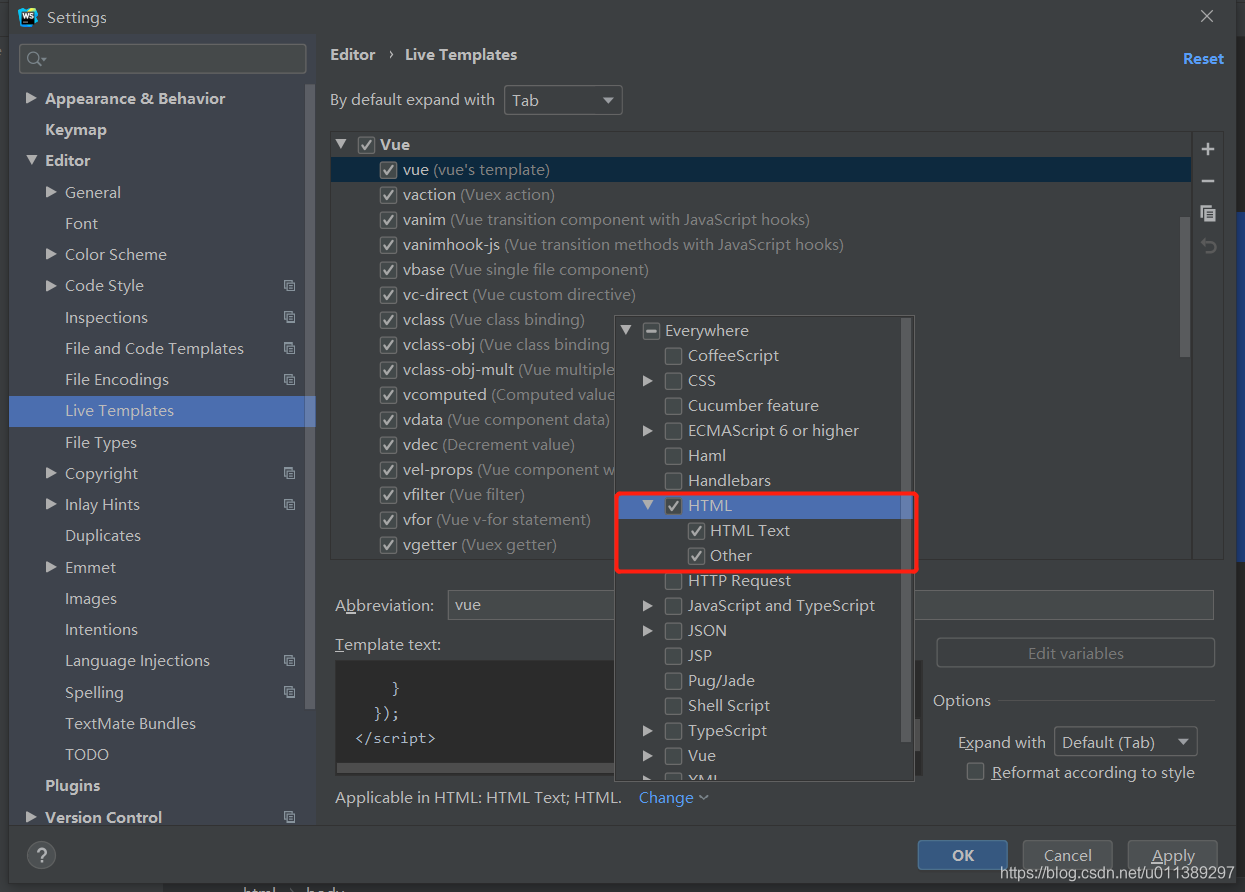1245x892 pixels.
Task: Click project-level icon beside Inspections
Action: (x=289, y=317)
